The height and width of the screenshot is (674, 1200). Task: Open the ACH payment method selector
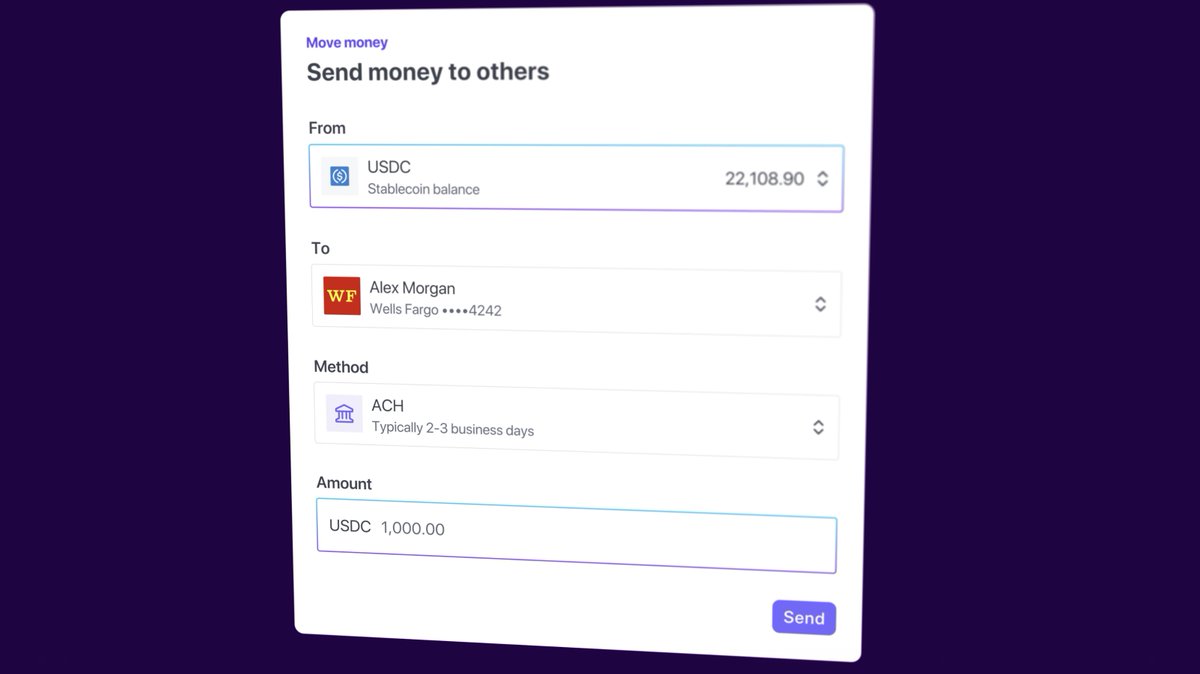coord(577,422)
